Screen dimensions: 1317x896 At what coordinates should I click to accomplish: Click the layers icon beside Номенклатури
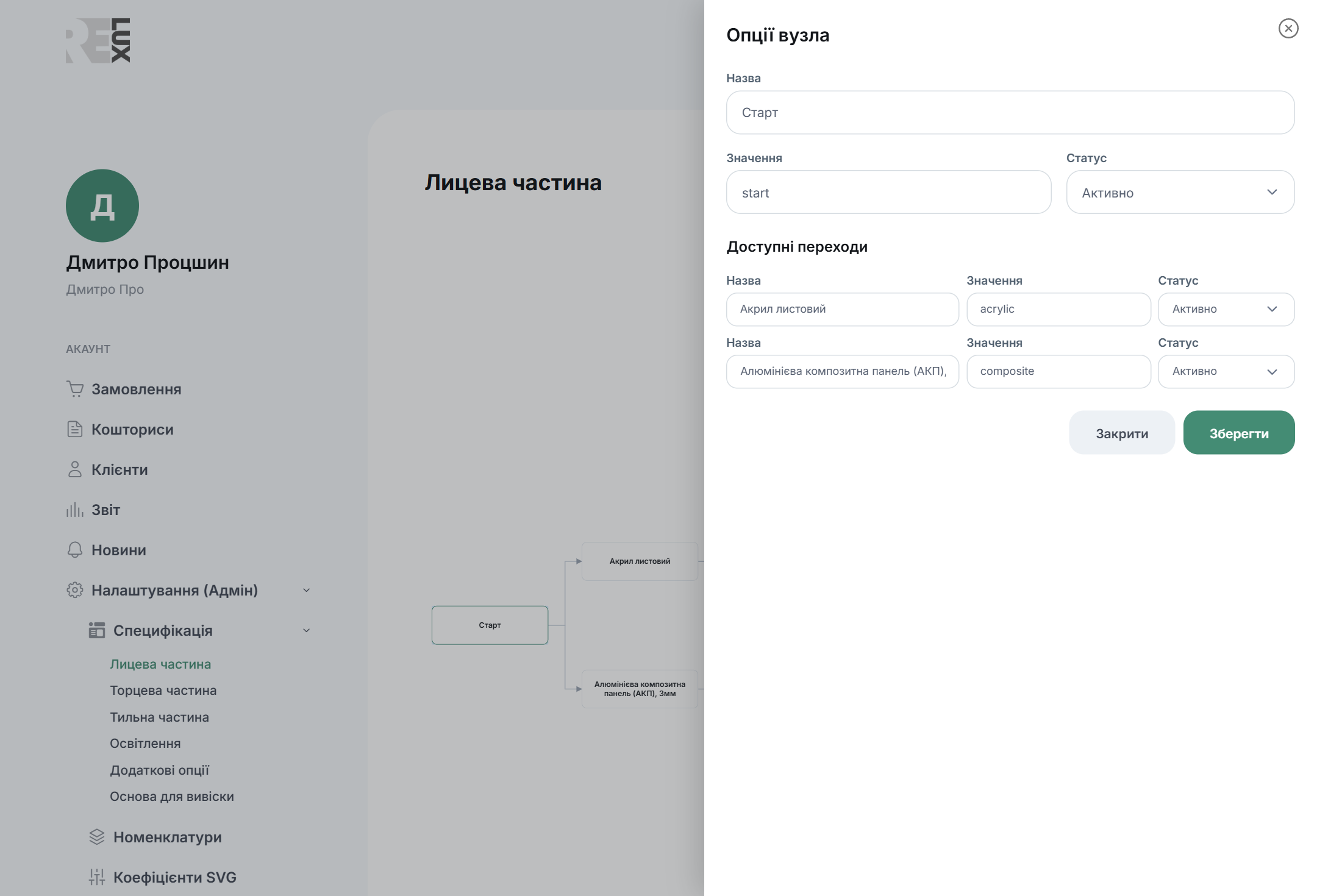97,837
